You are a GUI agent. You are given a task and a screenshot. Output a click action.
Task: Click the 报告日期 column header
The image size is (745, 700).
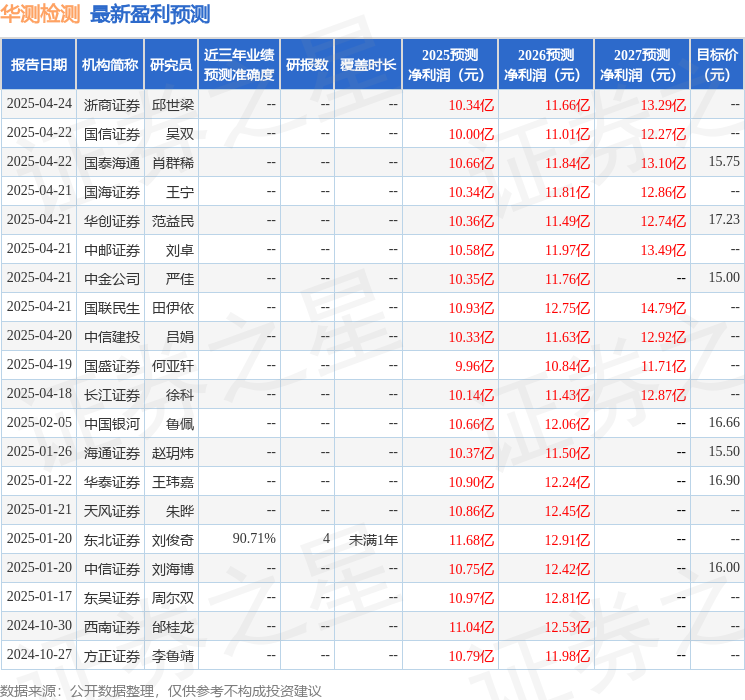38,64
